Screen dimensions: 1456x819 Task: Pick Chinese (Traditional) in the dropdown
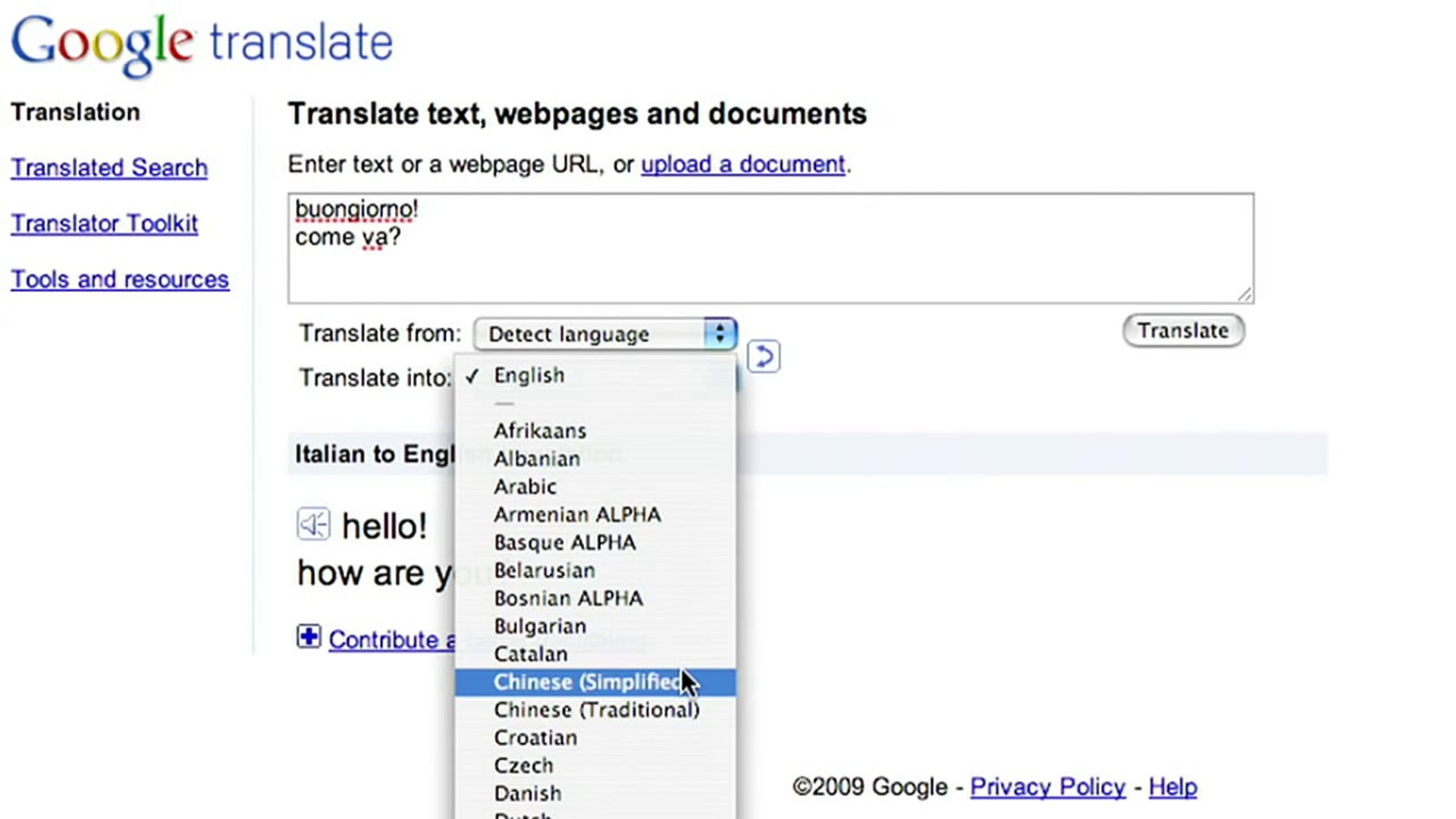(595, 711)
